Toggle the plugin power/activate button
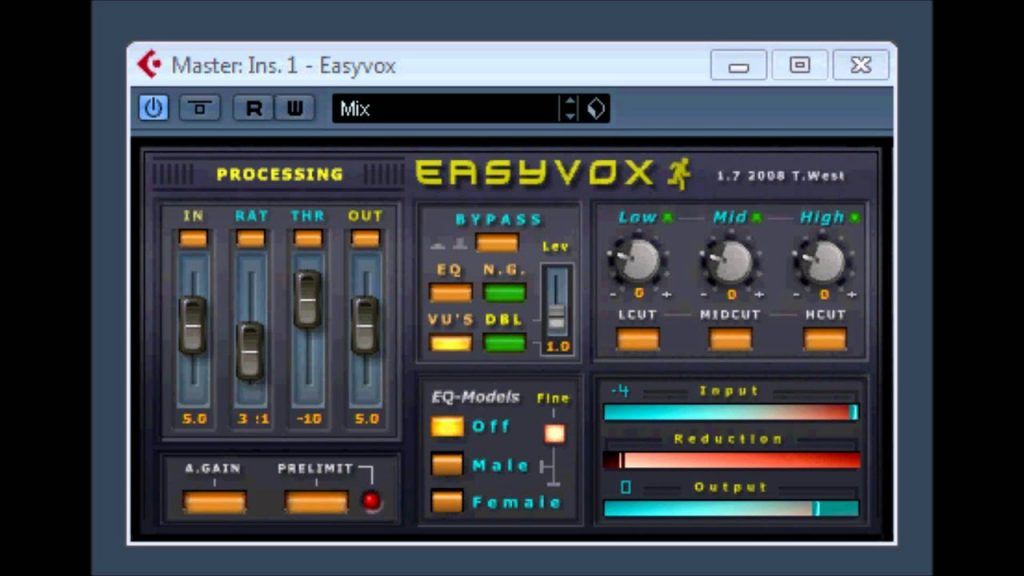 click(x=153, y=108)
